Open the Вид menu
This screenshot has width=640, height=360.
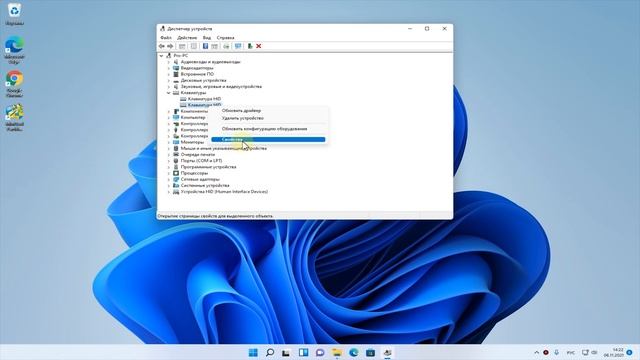coord(207,38)
